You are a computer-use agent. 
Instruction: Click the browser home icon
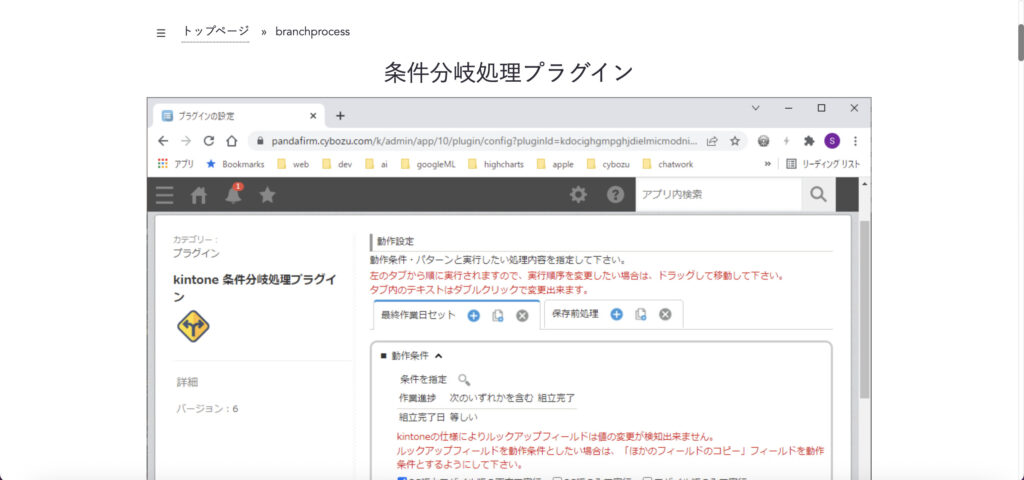[231, 141]
